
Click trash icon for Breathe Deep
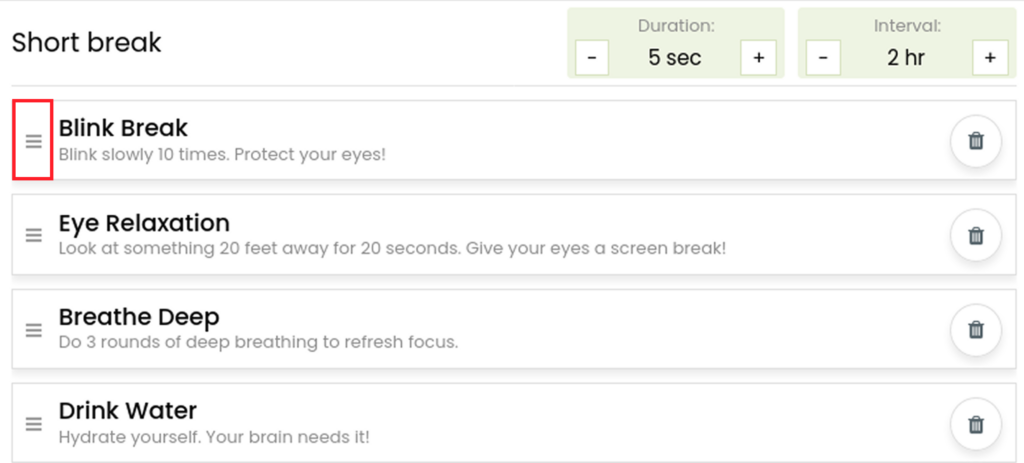click(x=976, y=330)
